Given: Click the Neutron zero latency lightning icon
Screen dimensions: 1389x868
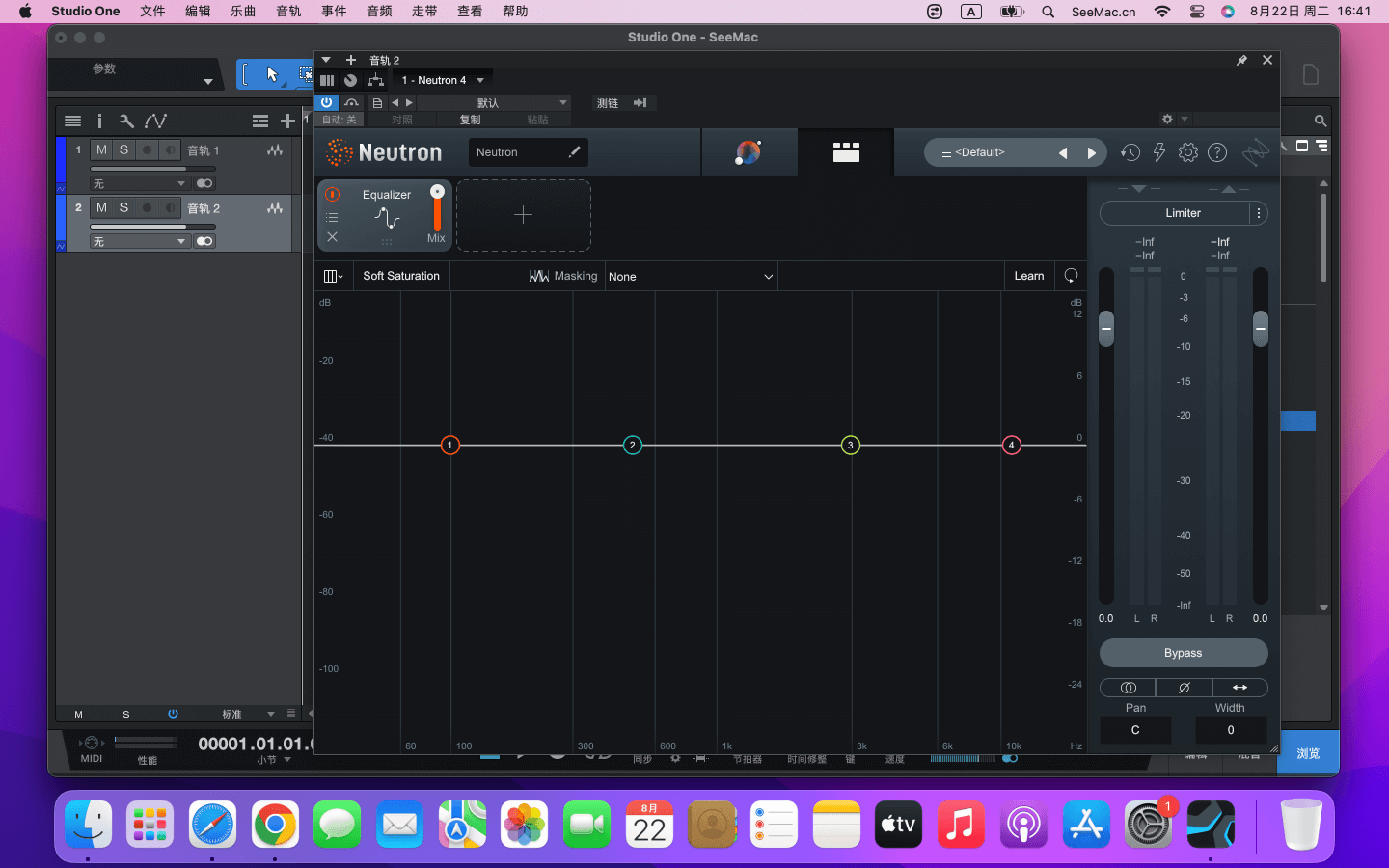Looking at the screenshot, I should click(x=1158, y=152).
